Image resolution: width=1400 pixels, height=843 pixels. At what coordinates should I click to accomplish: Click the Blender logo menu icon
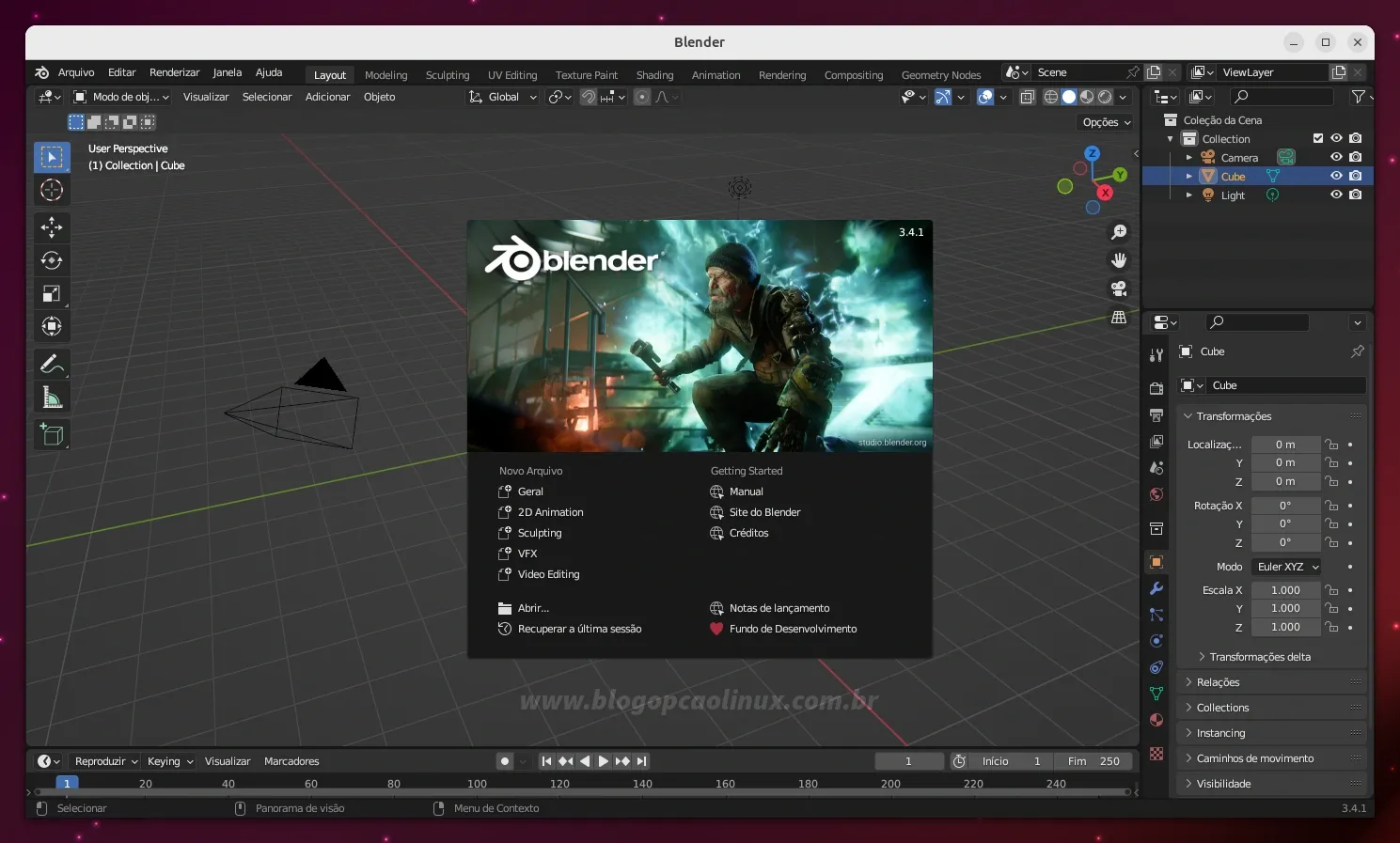coord(41,72)
